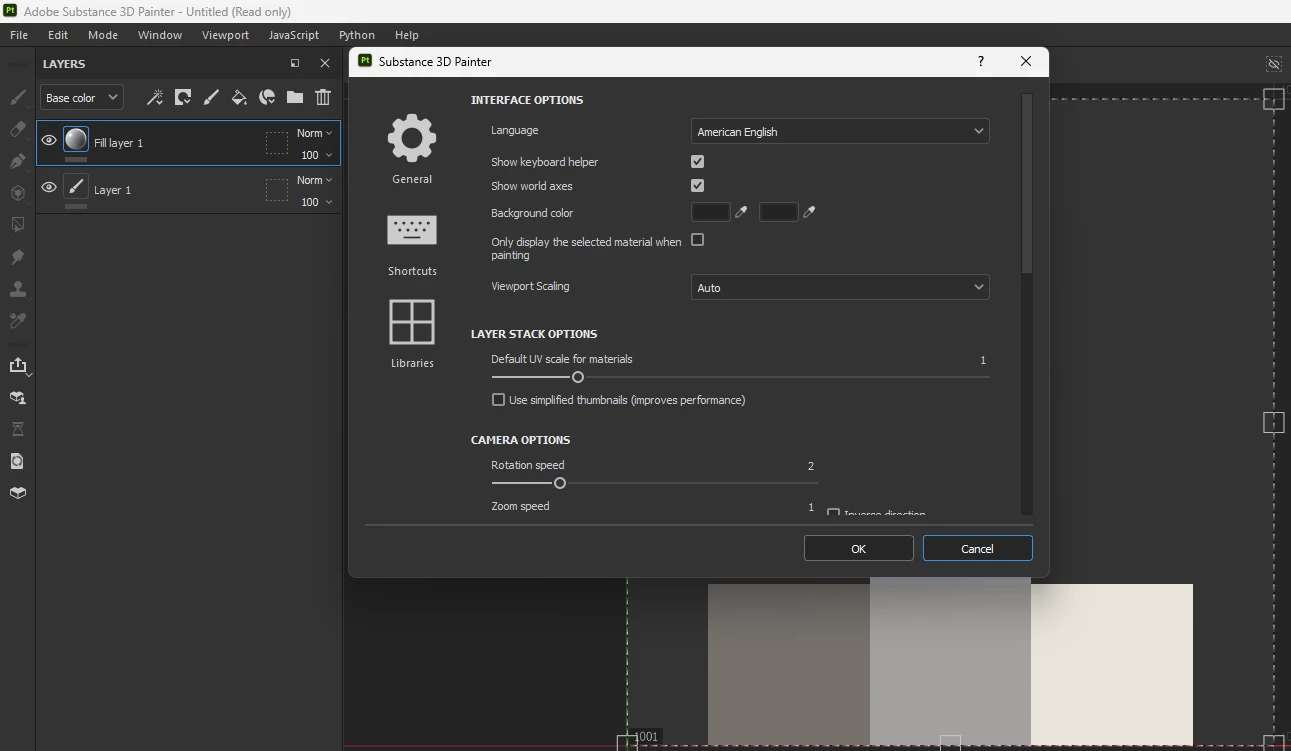Image resolution: width=1291 pixels, height=751 pixels.
Task: Open the Libraries settings category
Action: coord(412,334)
